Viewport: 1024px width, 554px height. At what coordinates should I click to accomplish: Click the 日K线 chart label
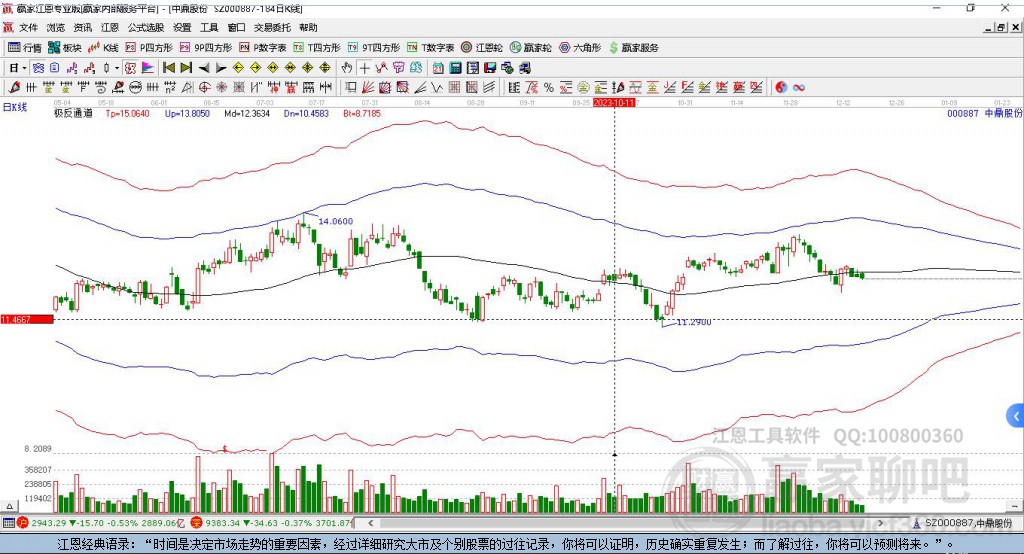pos(14,107)
